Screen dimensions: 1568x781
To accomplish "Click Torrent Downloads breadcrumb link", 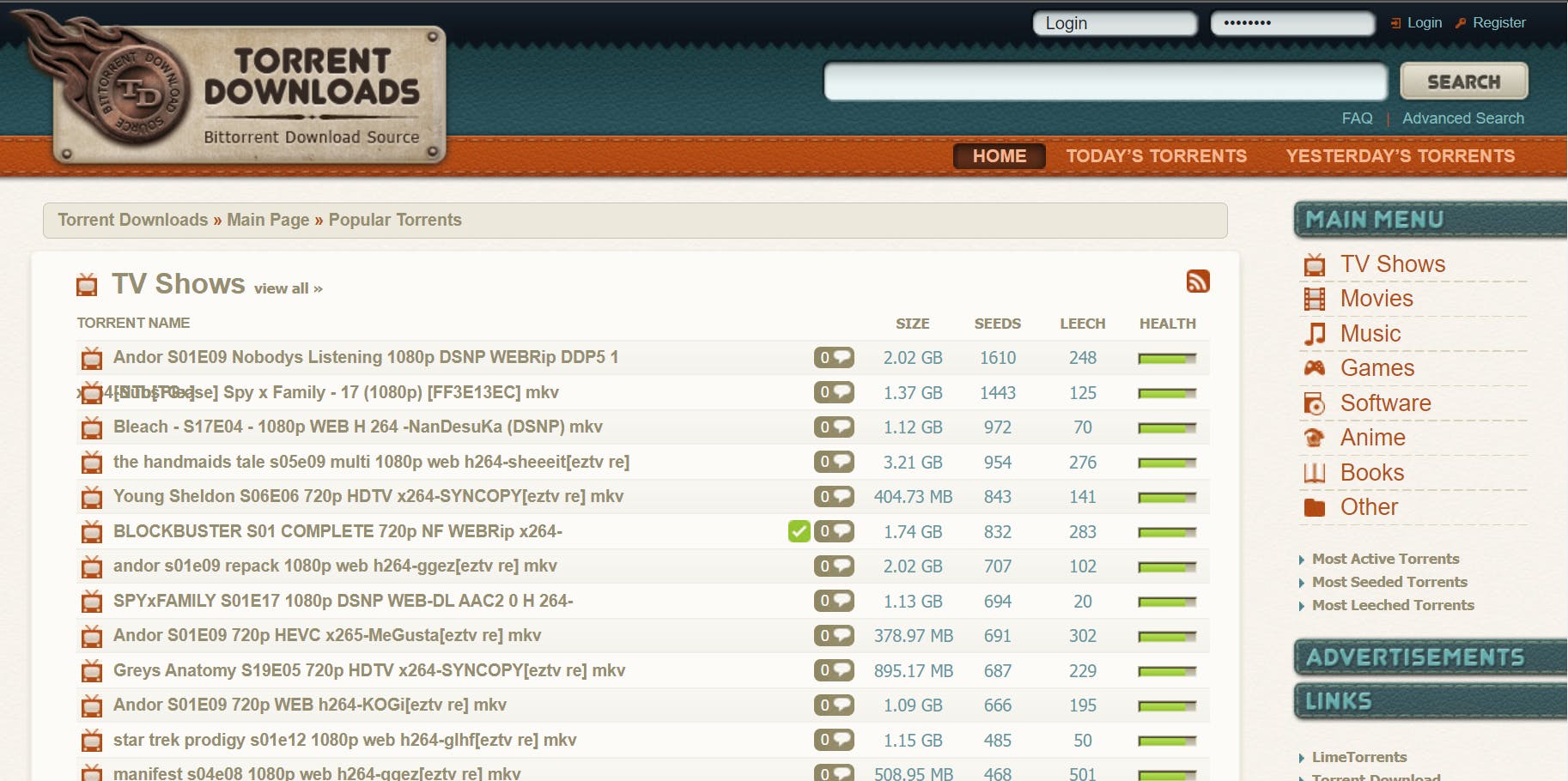I will point(133,220).
